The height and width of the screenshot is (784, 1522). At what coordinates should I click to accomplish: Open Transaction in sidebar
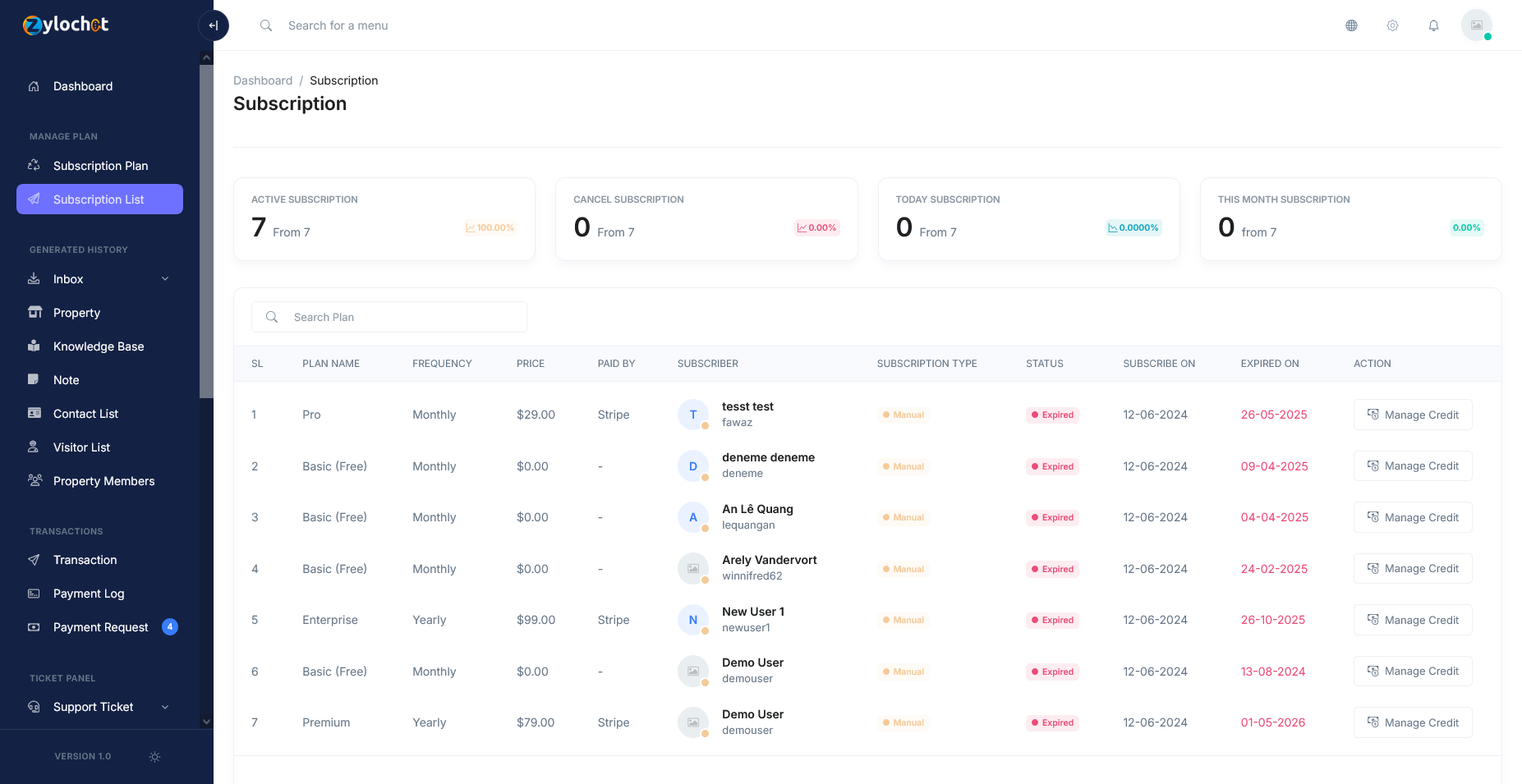click(99, 560)
